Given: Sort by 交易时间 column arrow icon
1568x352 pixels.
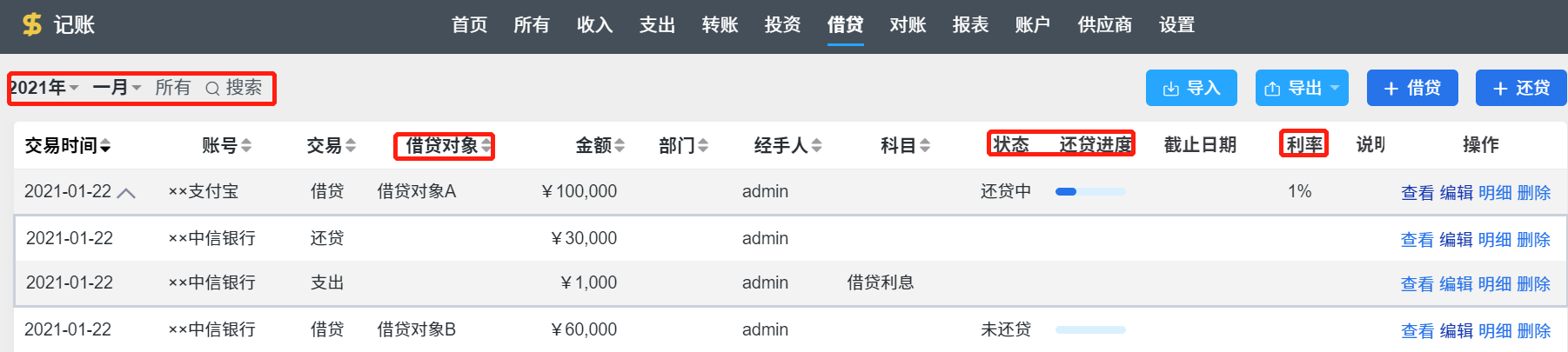Looking at the screenshot, I should coord(105,146).
